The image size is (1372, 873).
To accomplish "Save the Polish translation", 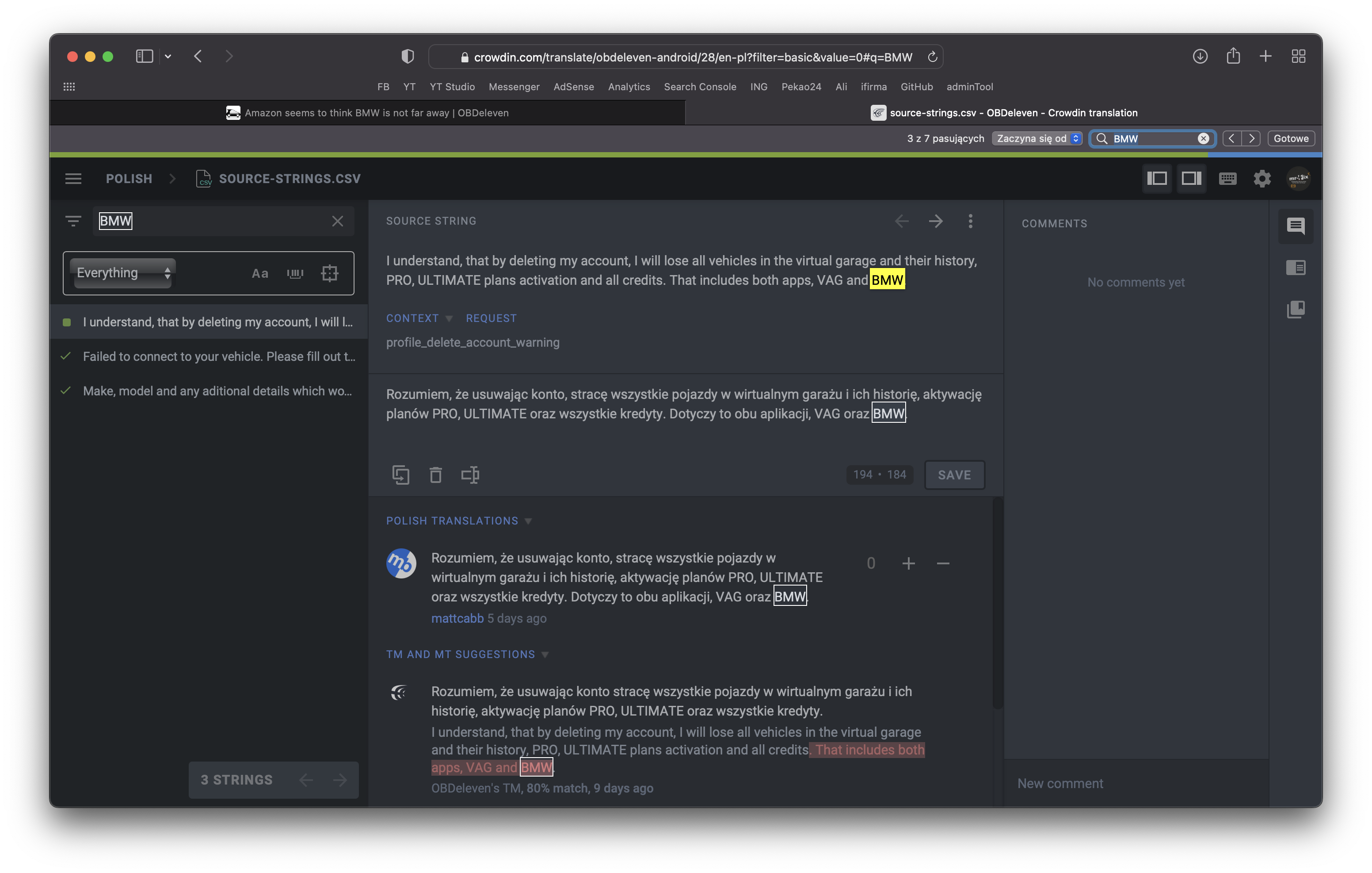I will click(954, 475).
